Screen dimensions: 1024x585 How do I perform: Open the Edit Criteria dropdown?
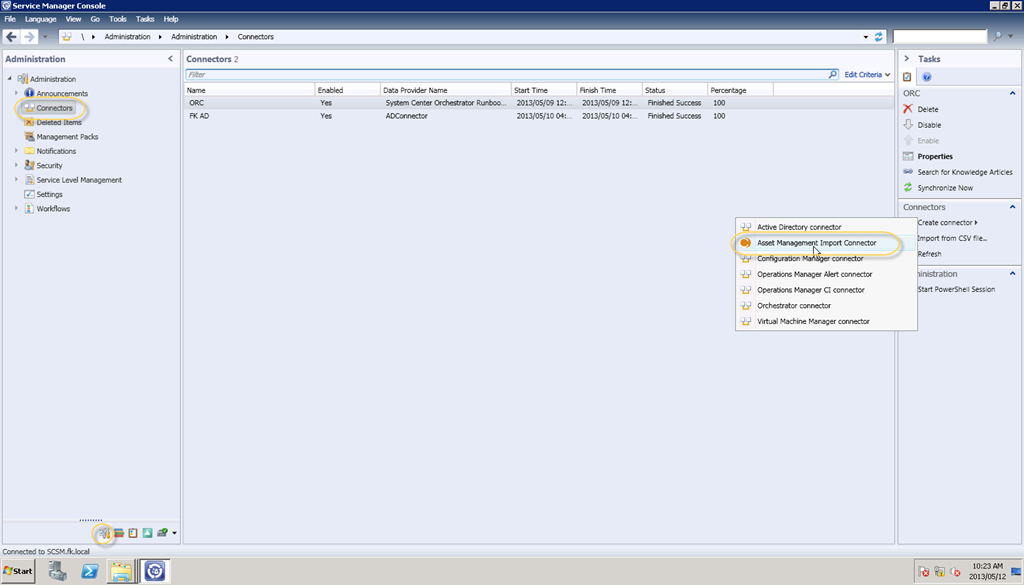[866, 75]
